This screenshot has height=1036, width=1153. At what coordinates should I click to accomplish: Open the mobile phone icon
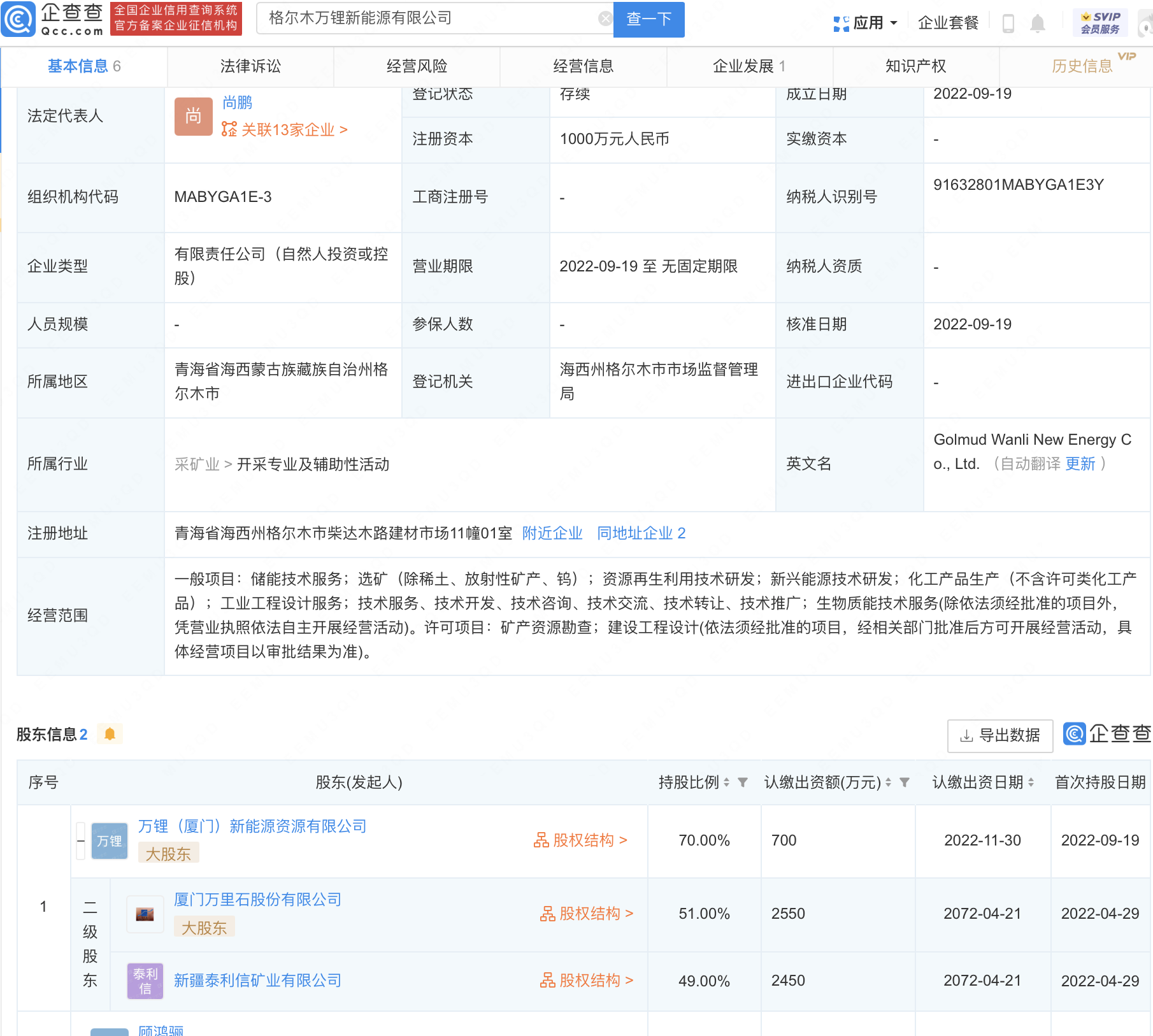coord(1008,24)
